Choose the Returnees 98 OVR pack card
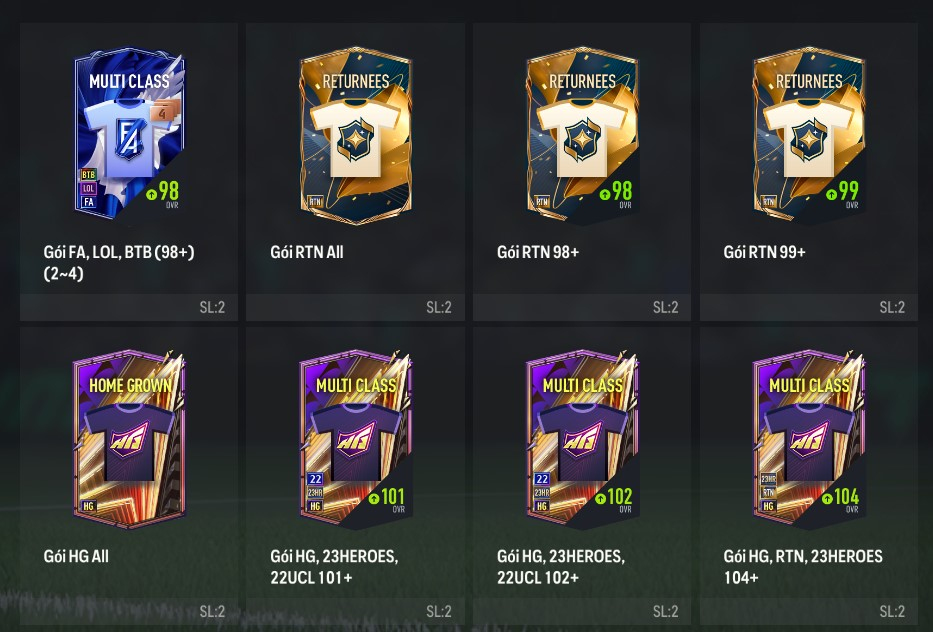This screenshot has height=632, width=933. pyautogui.click(x=583, y=136)
